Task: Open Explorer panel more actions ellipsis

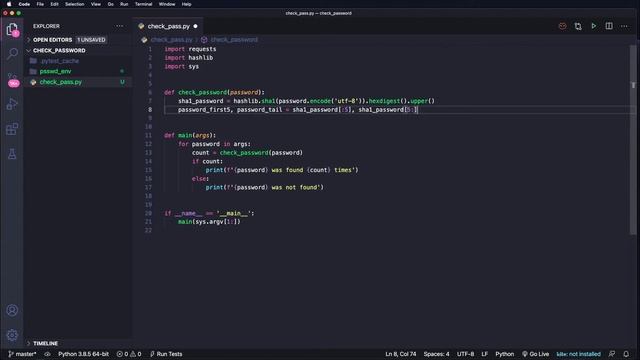Action: (x=119, y=26)
